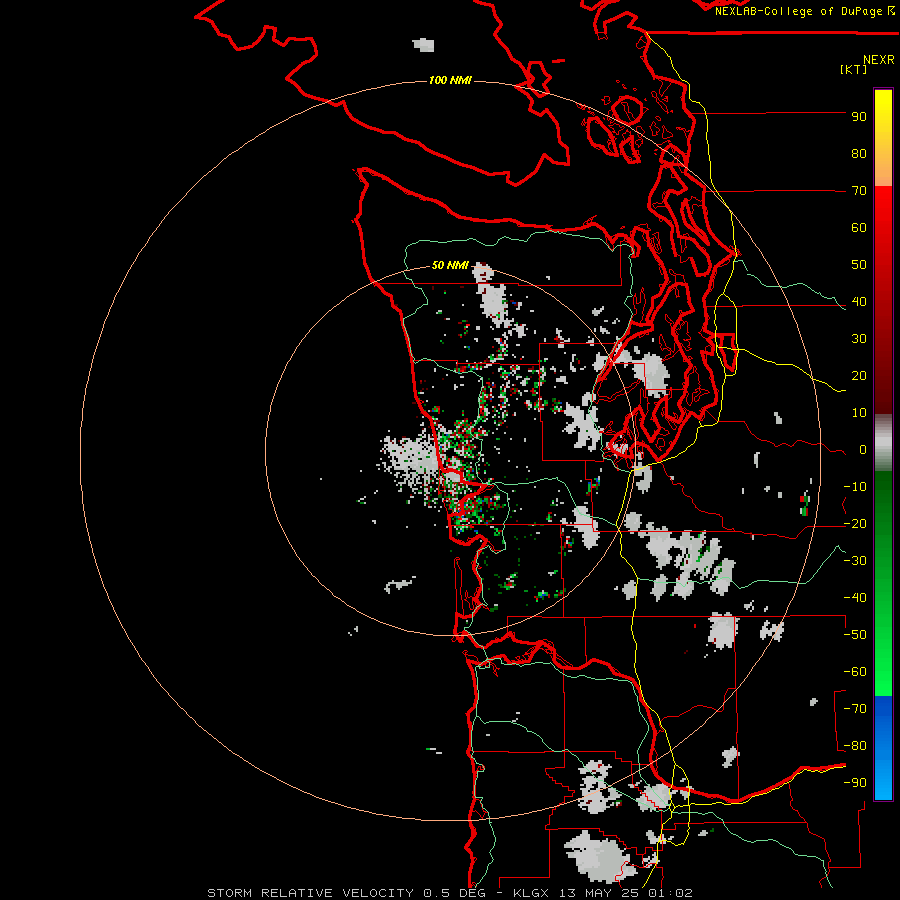Click the 13 MAY 25 date text
The width and height of the screenshot is (900, 900).
click(600, 893)
